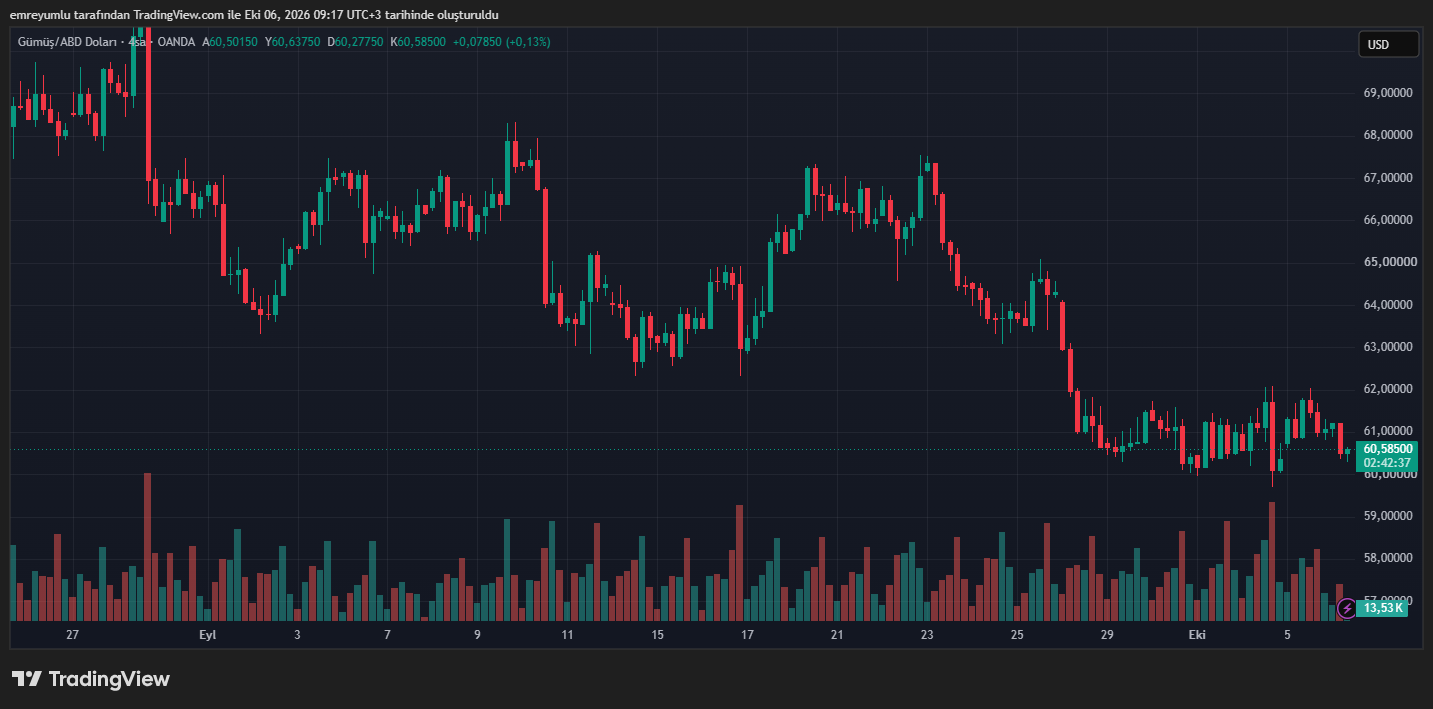The image size is (1433, 709).
Task: Click the 61,00000 price axis label
Action: click(x=1390, y=431)
